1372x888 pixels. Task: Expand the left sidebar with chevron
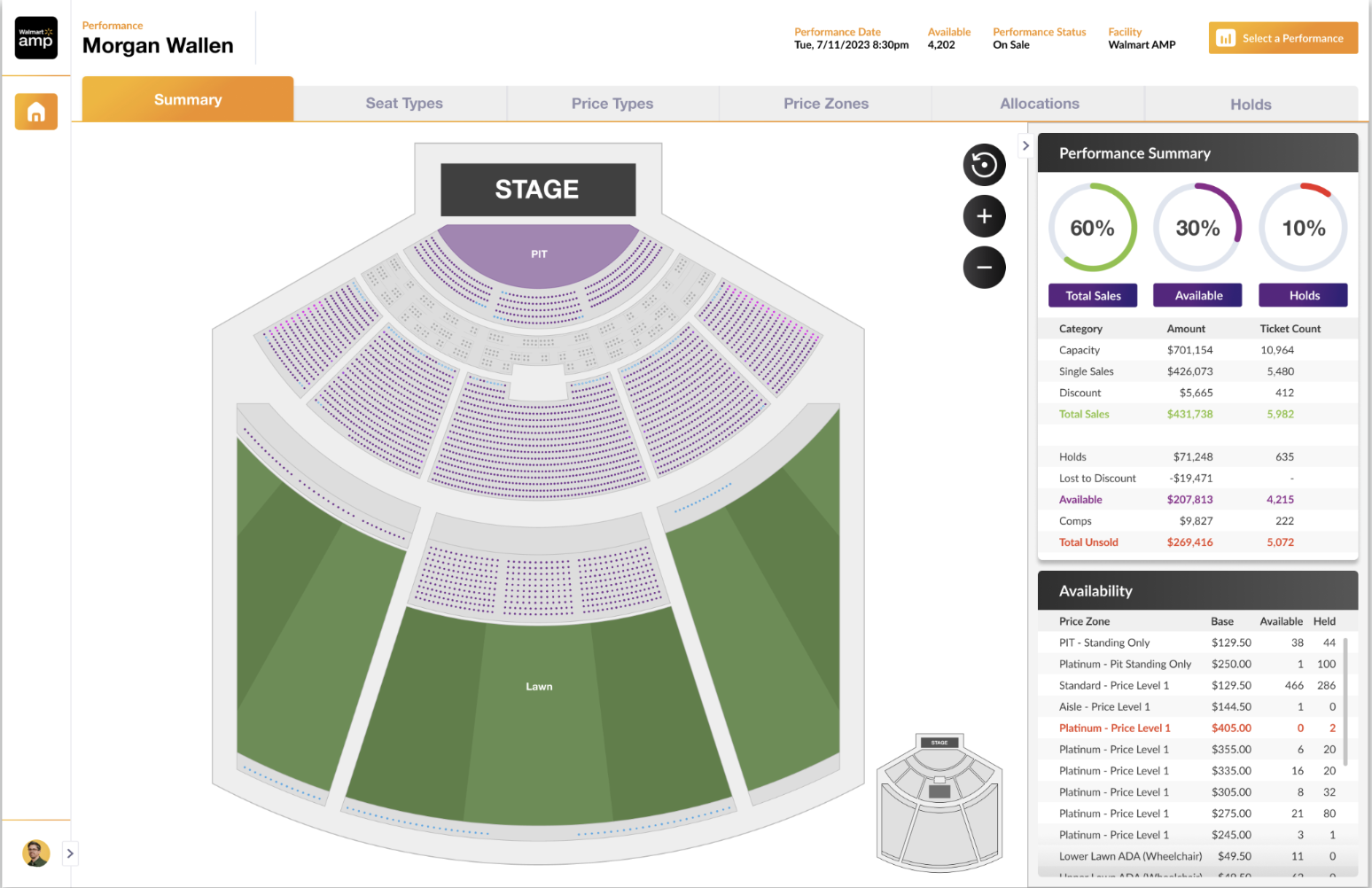(70, 853)
